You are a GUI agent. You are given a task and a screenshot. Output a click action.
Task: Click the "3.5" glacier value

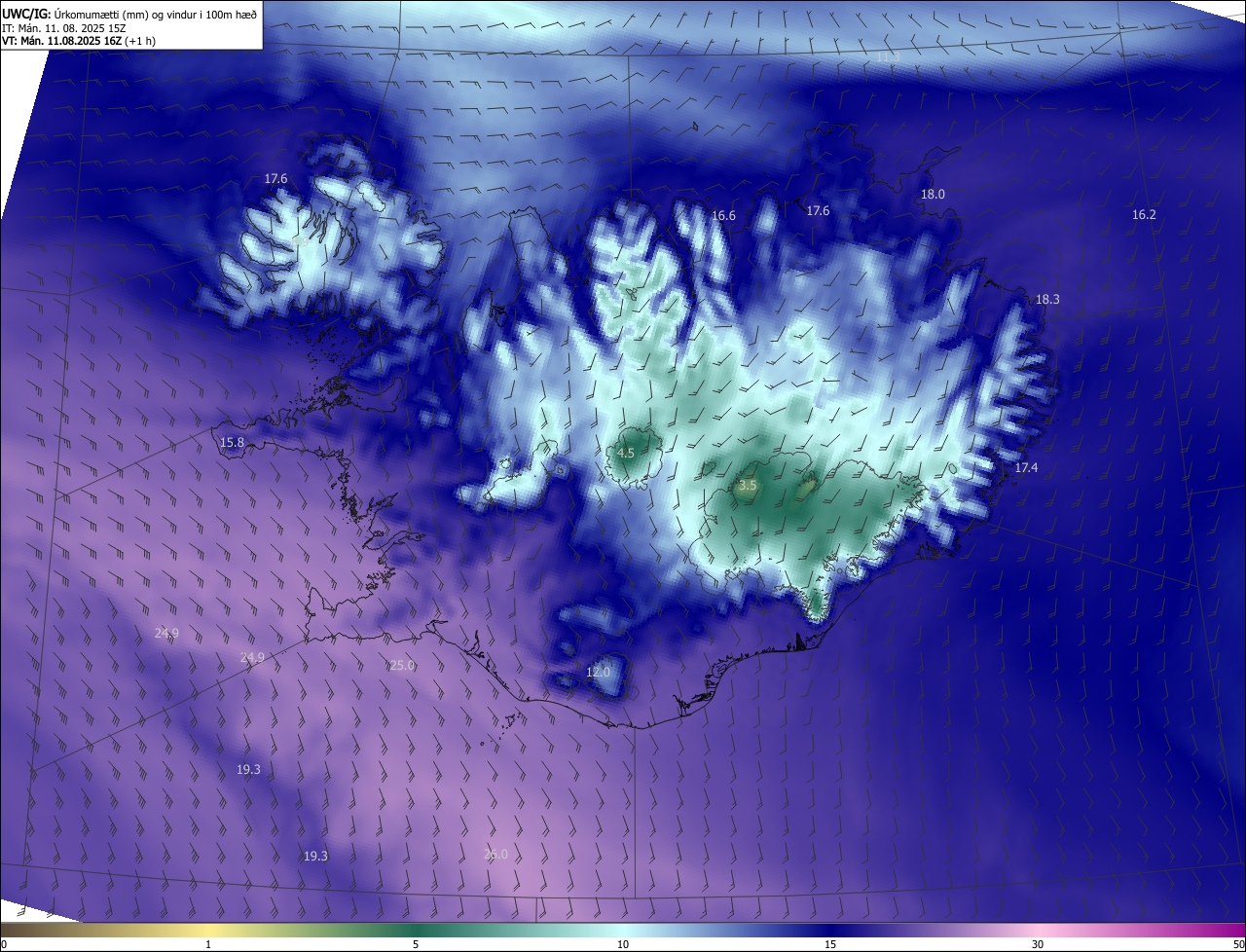coord(748,485)
